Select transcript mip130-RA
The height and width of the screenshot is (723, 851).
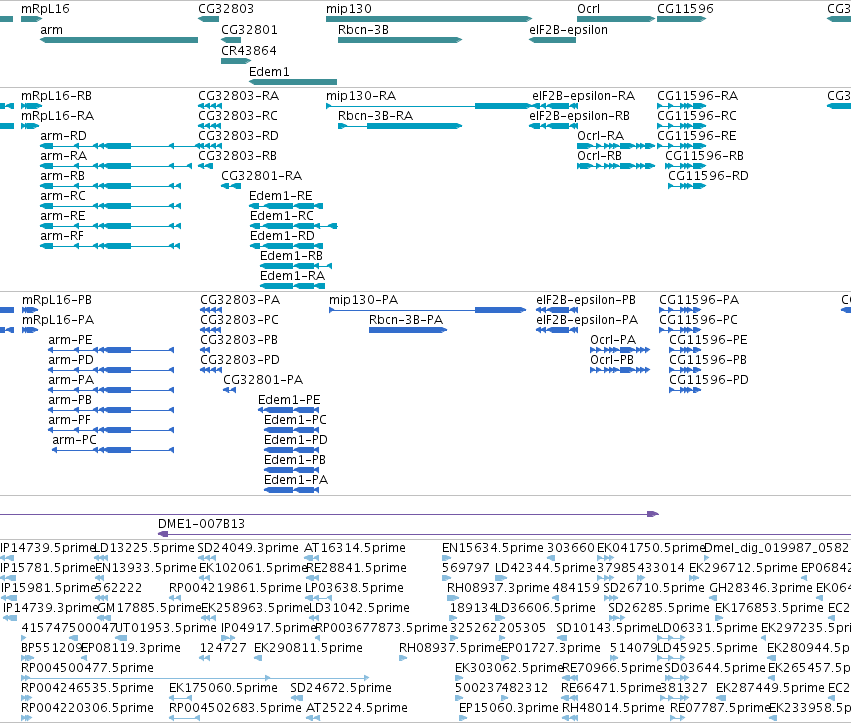[429, 106]
